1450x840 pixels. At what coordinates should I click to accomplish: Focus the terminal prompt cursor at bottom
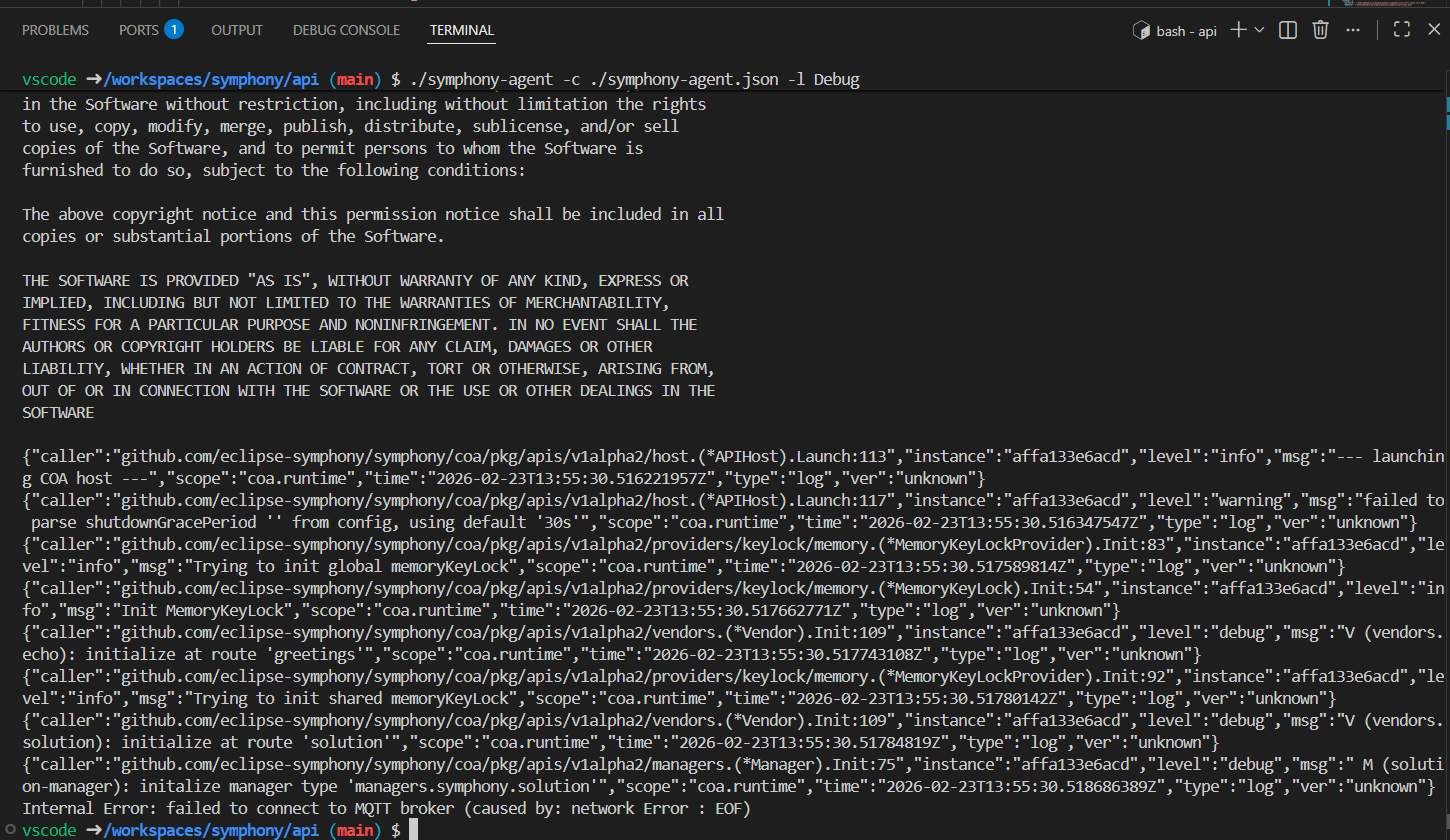tap(412, 830)
